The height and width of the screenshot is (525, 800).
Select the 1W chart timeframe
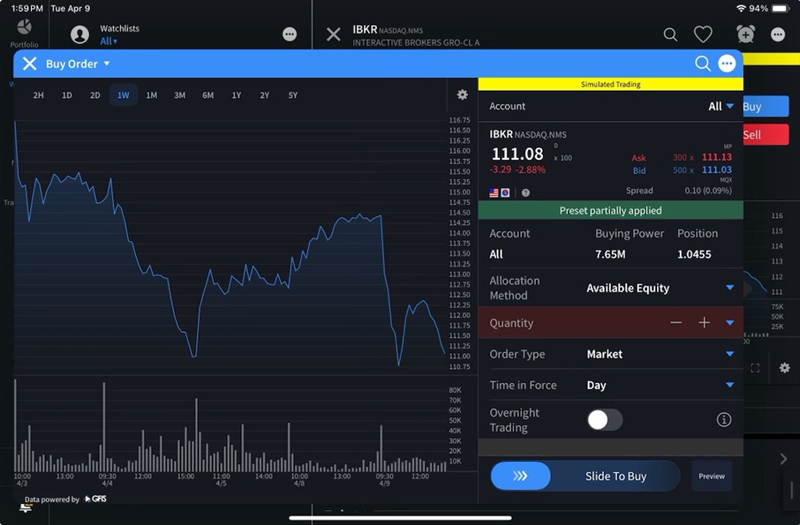(123, 95)
